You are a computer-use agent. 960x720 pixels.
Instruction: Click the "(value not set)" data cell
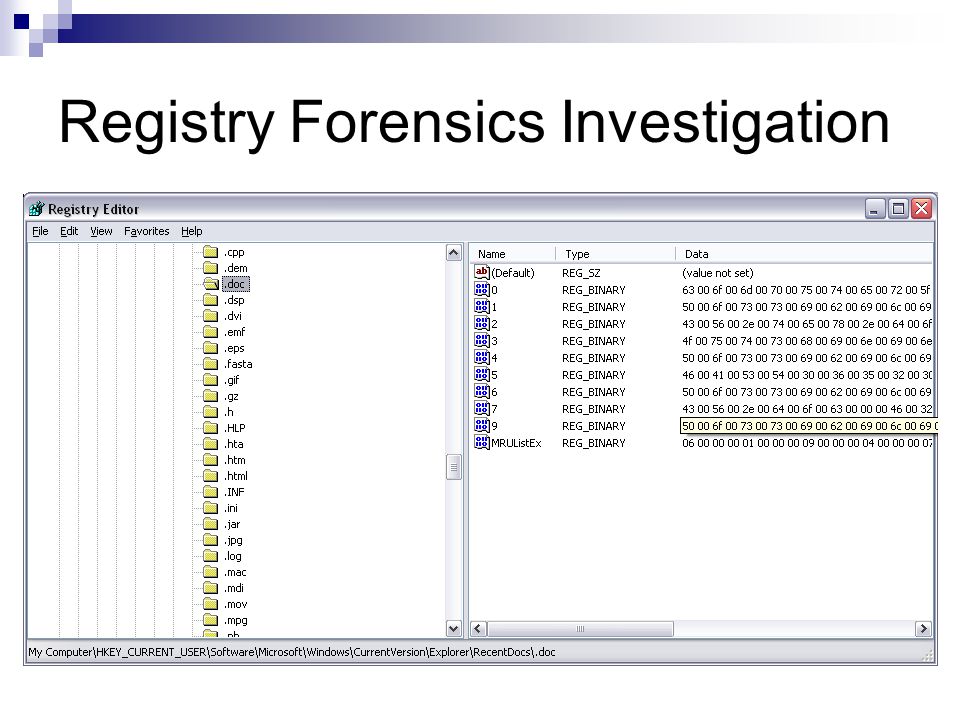pos(718,272)
